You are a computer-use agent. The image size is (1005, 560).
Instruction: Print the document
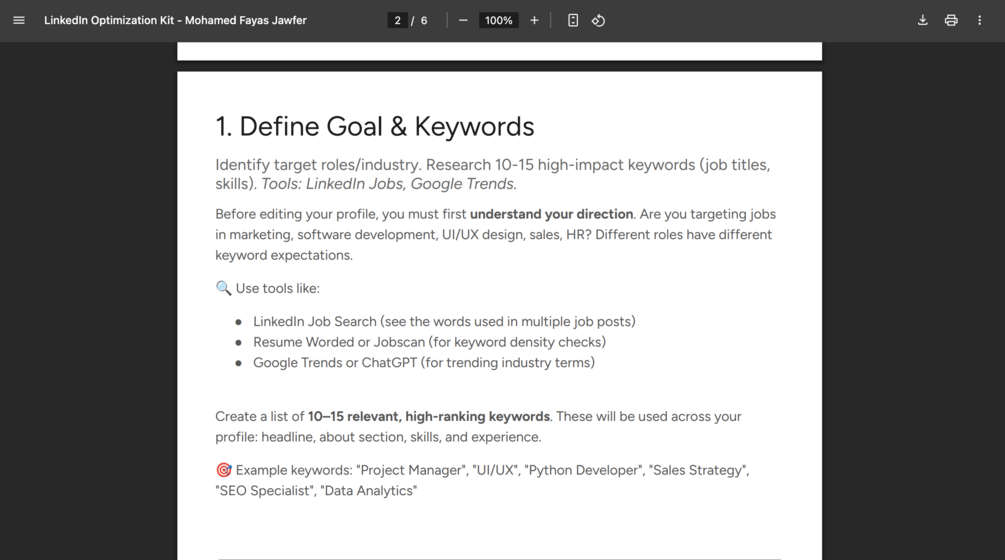(x=951, y=20)
